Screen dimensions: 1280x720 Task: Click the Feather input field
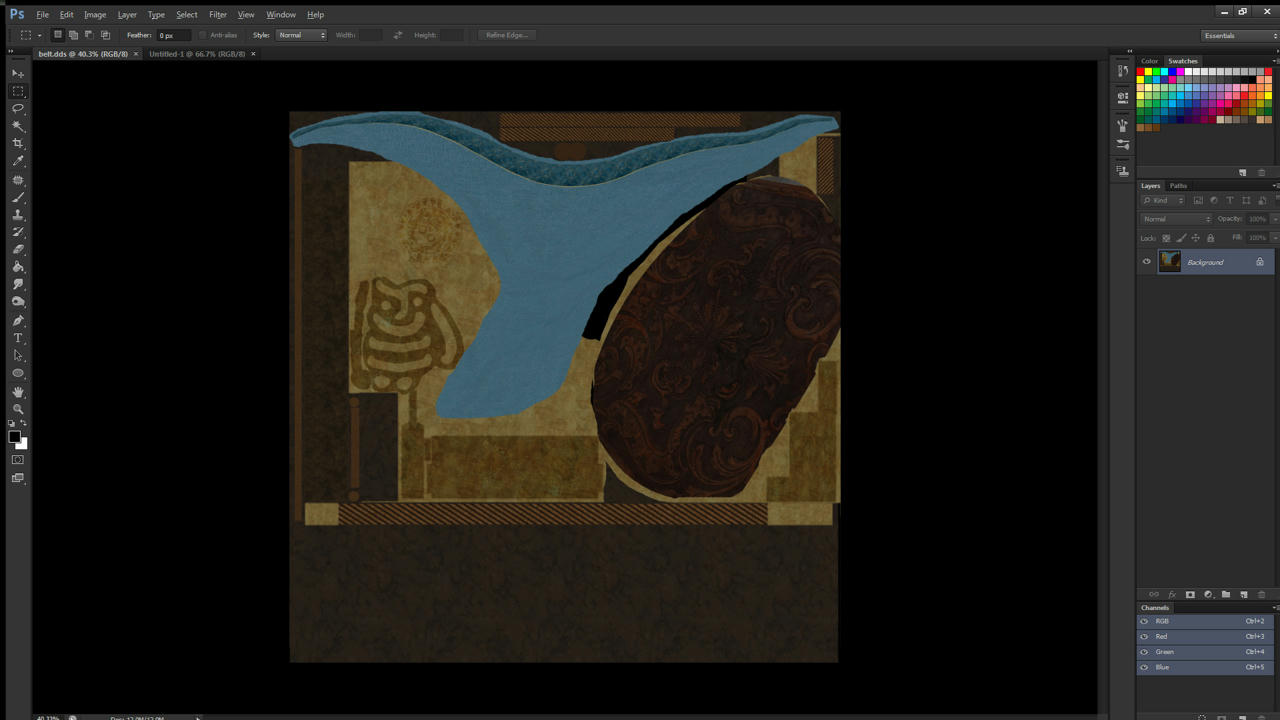171,35
